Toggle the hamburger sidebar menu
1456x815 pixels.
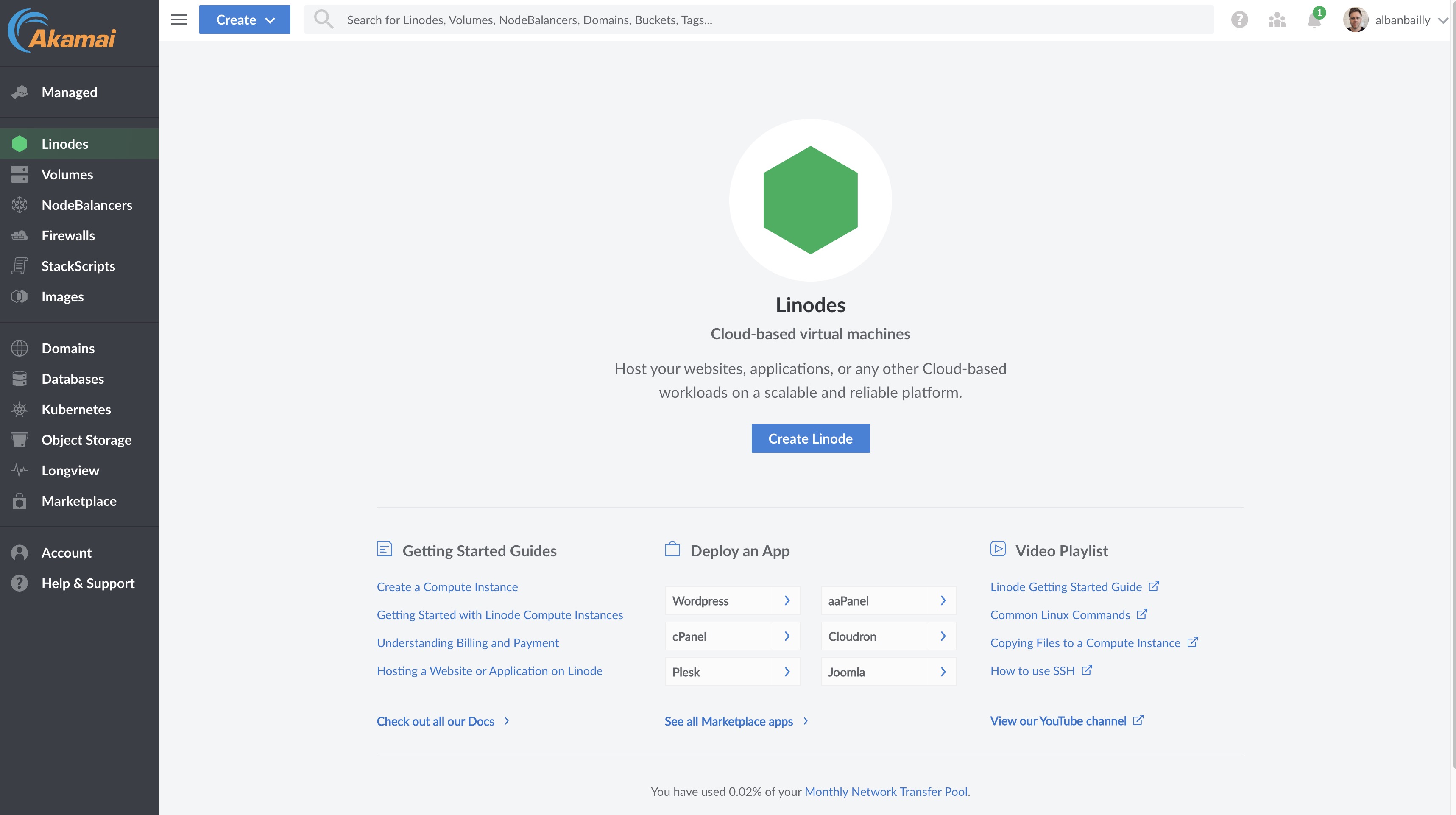[179, 20]
